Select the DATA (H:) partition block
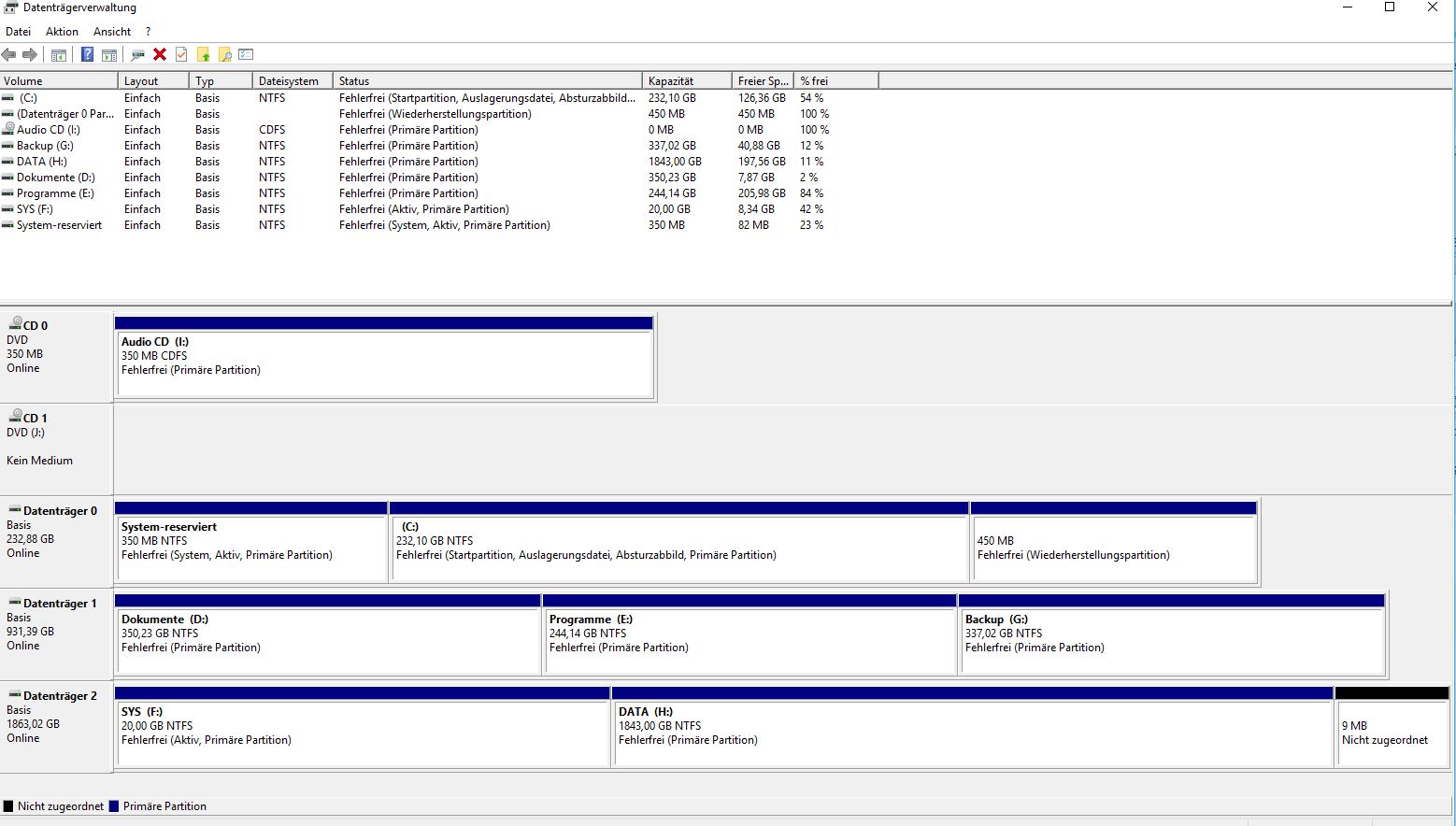The image size is (1456, 826). tap(972, 727)
